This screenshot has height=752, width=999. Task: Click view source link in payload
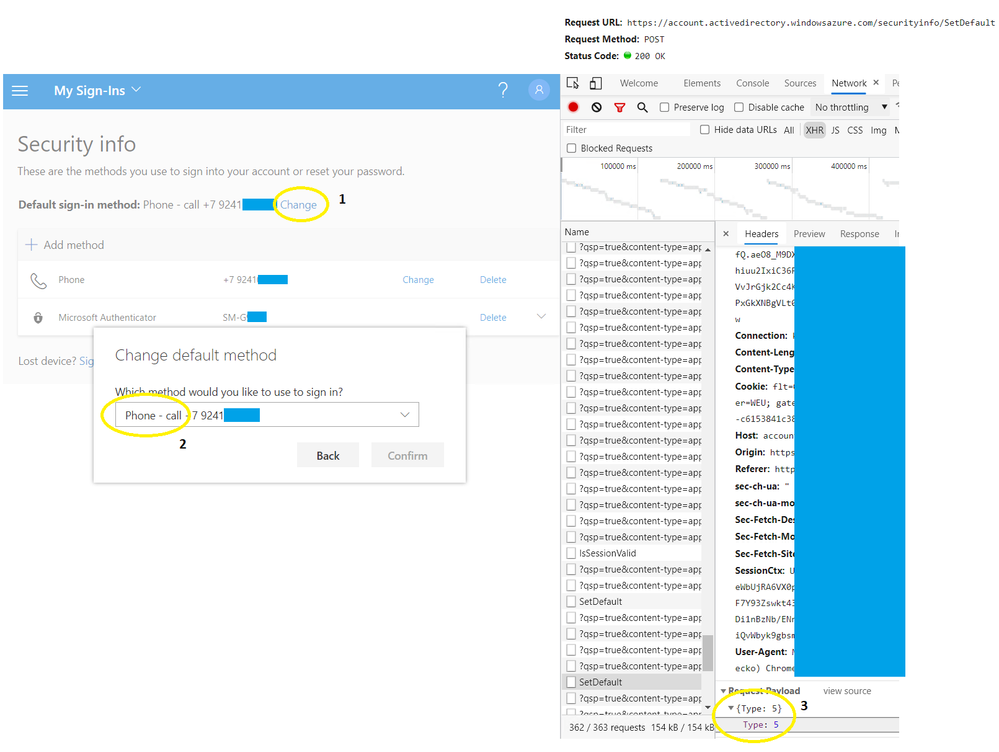(847, 691)
